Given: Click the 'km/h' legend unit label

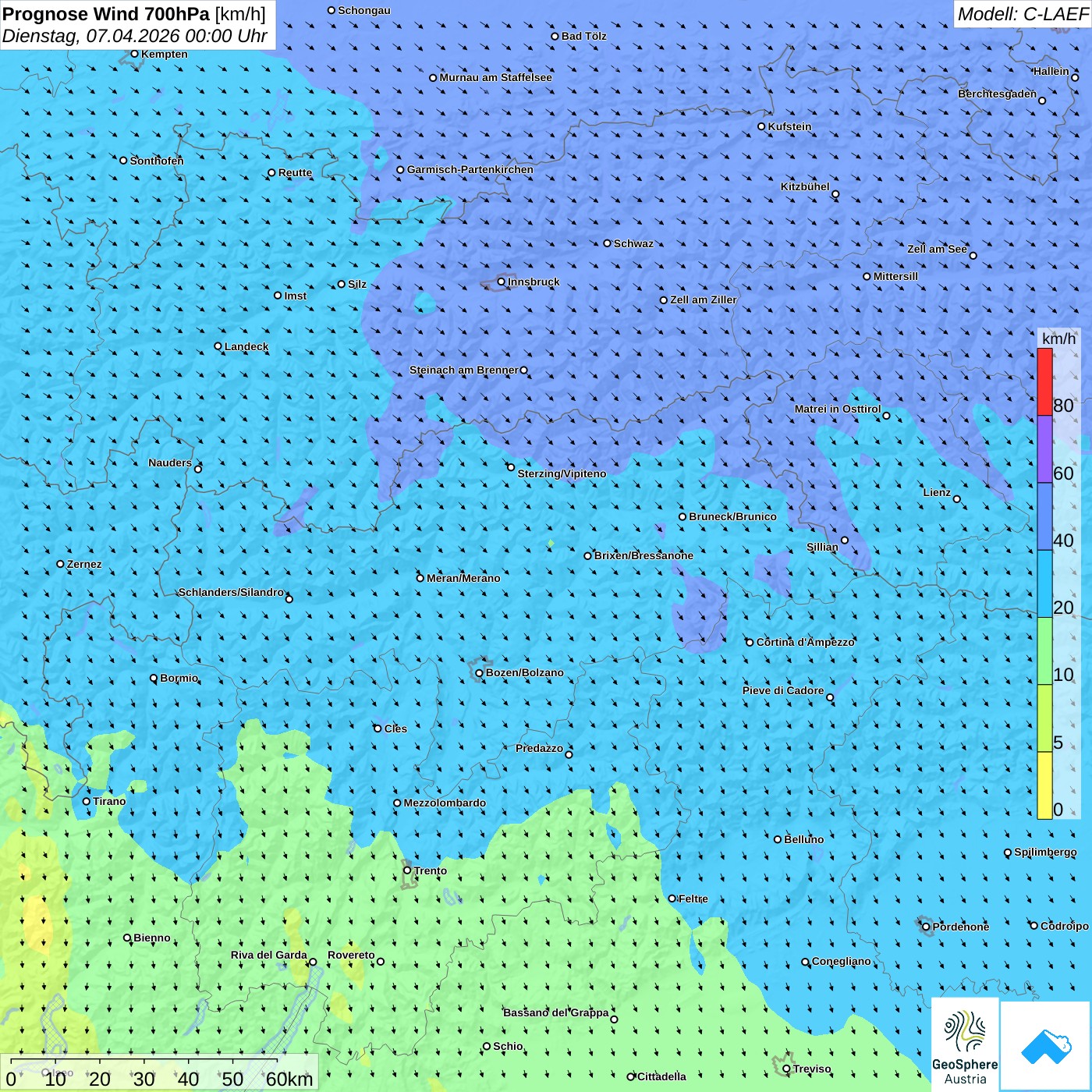Looking at the screenshot, I should pos(1058,339).
